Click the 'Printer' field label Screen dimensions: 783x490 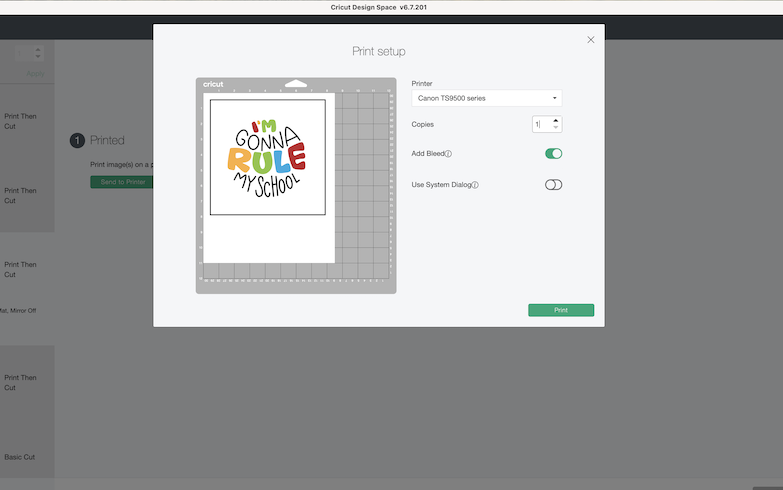coord(422,83)
